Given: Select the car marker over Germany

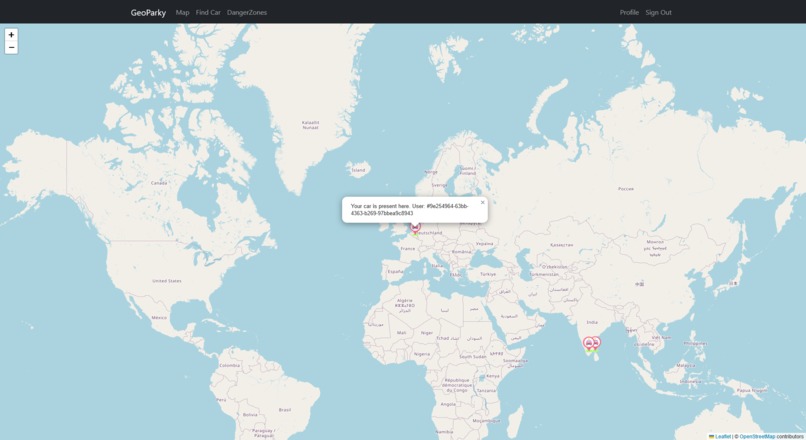Looking at the screenshot, I should (415, 228).
